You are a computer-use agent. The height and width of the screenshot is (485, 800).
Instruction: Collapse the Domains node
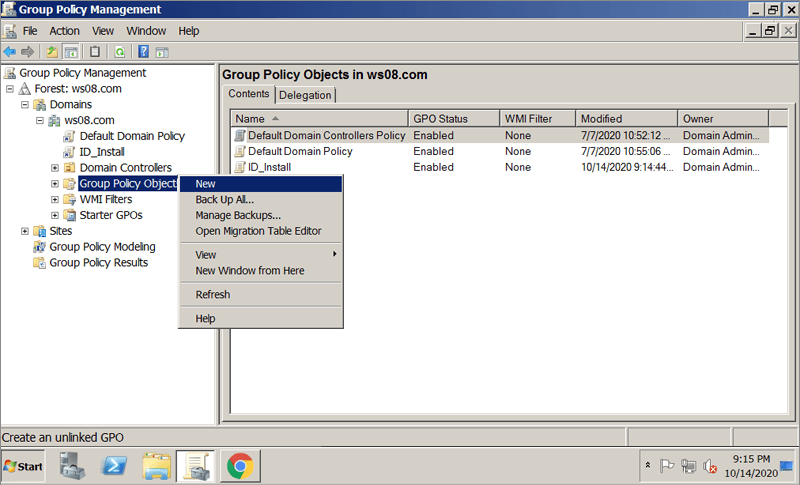[x=24, y=105]
